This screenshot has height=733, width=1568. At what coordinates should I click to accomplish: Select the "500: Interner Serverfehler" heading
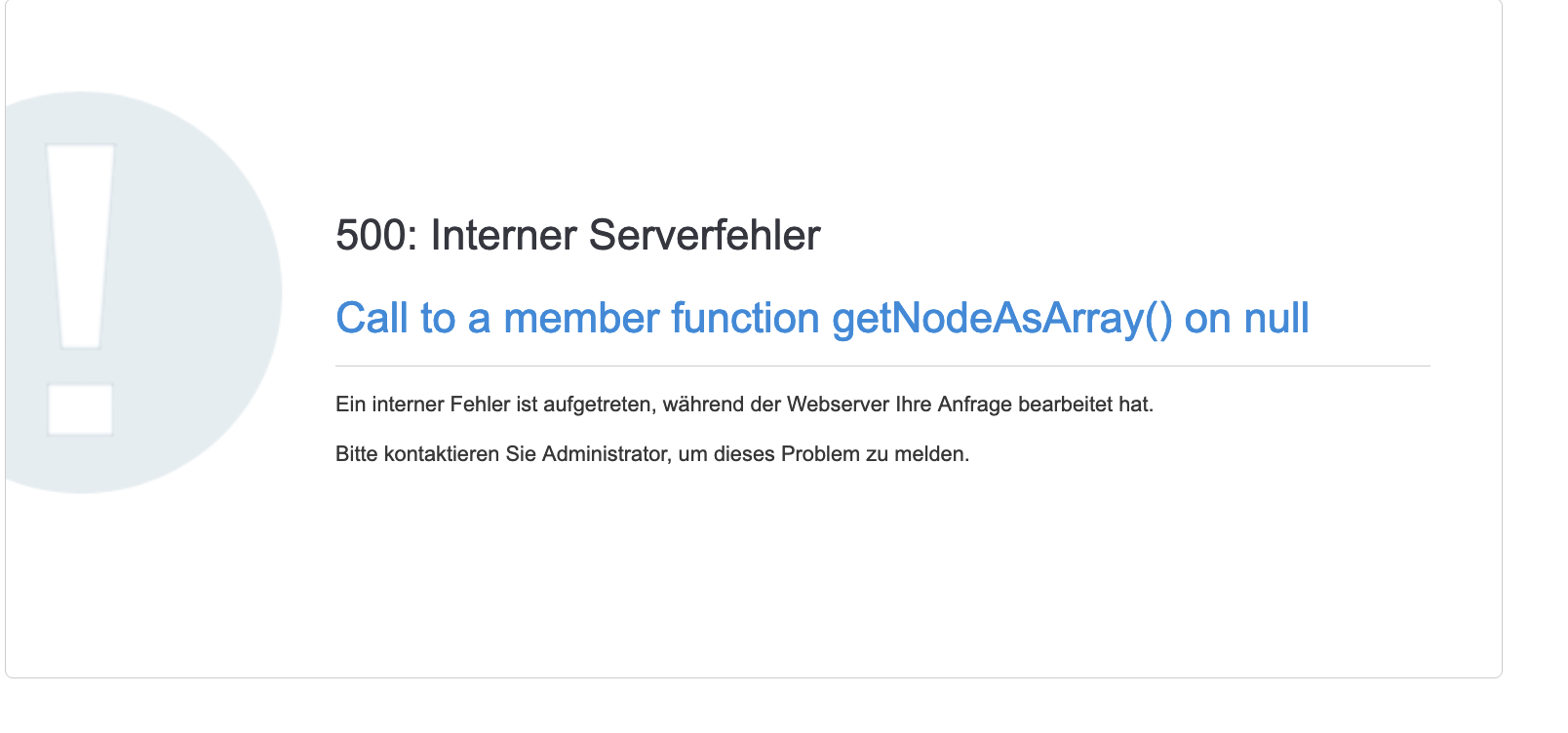coord(577,236)
